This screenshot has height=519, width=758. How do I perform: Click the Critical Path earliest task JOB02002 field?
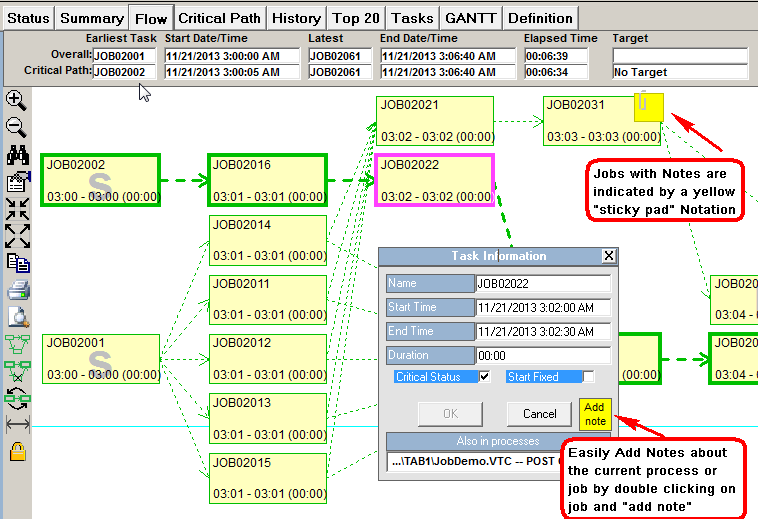[x=124, y=72]
